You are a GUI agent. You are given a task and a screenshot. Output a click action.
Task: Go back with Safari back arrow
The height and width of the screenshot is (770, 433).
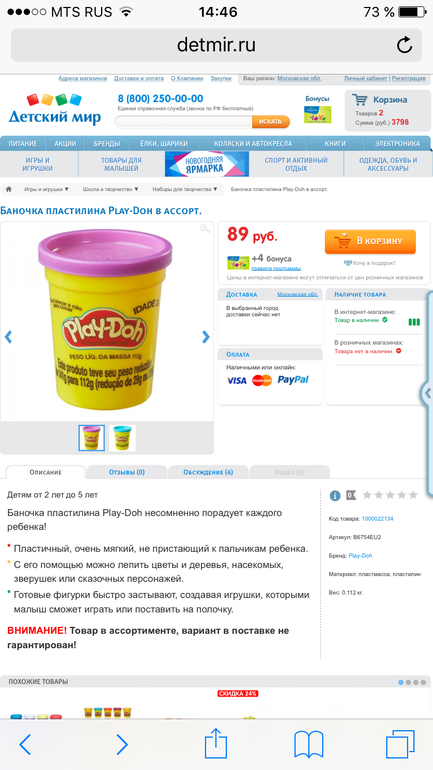pyautogui.click(x=25, y=745)
